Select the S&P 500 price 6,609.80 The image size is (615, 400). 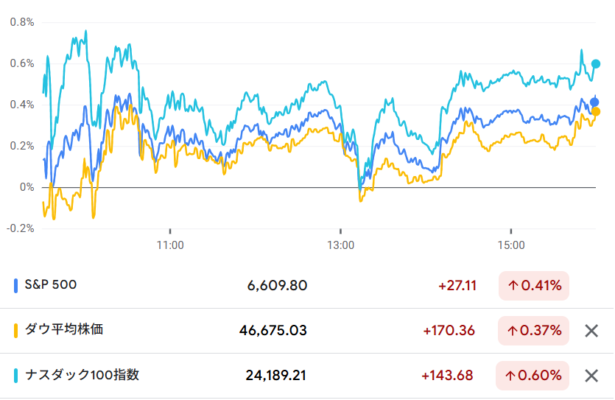[277, 286]
